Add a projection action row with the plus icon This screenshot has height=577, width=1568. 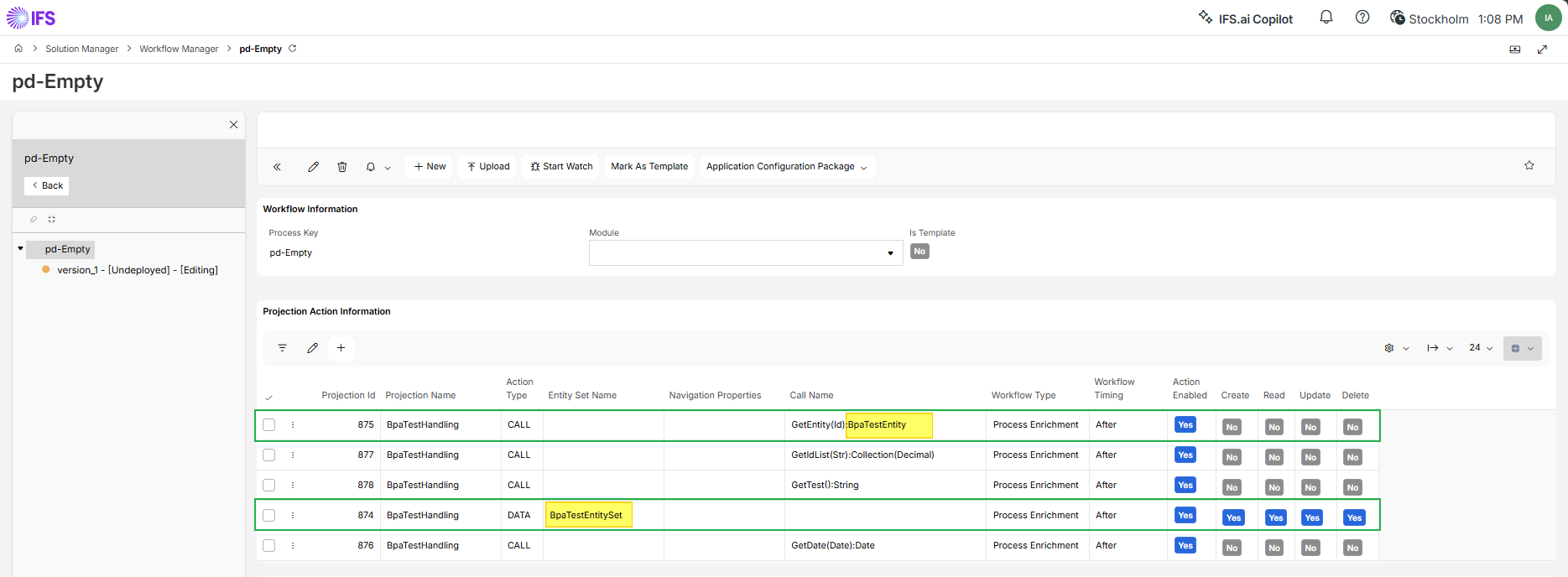[341, 348]
